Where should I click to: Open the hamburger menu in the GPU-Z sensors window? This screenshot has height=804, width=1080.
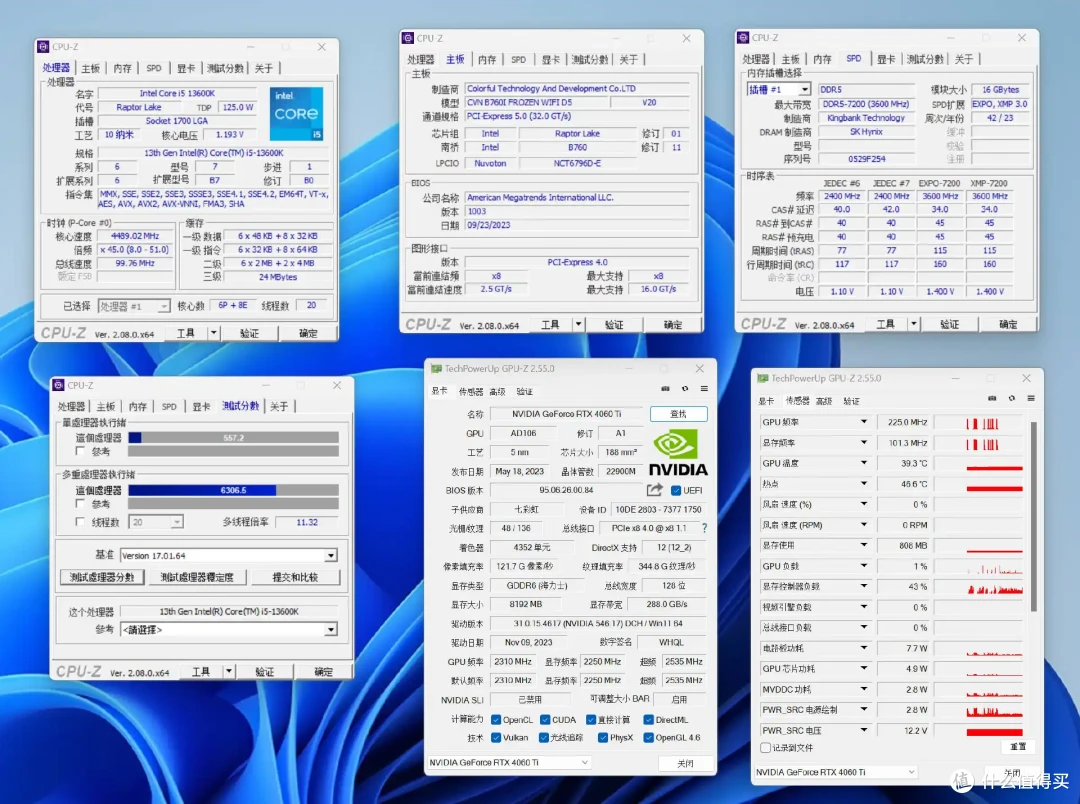click(x=1031, y=398)
